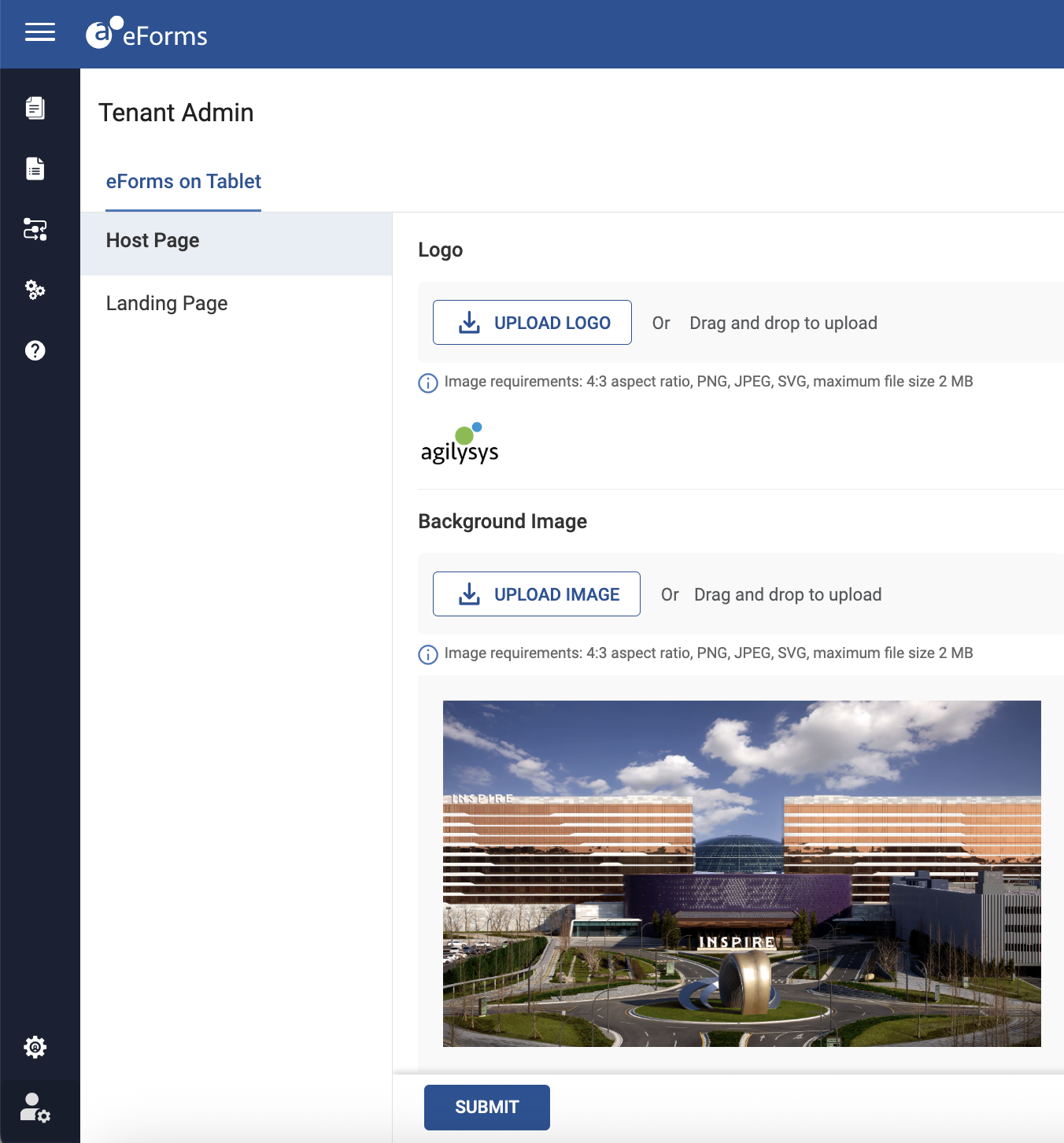1064x1143 pixels.
Task: Open the user settings profile icon
Action: click(35, 1108)
